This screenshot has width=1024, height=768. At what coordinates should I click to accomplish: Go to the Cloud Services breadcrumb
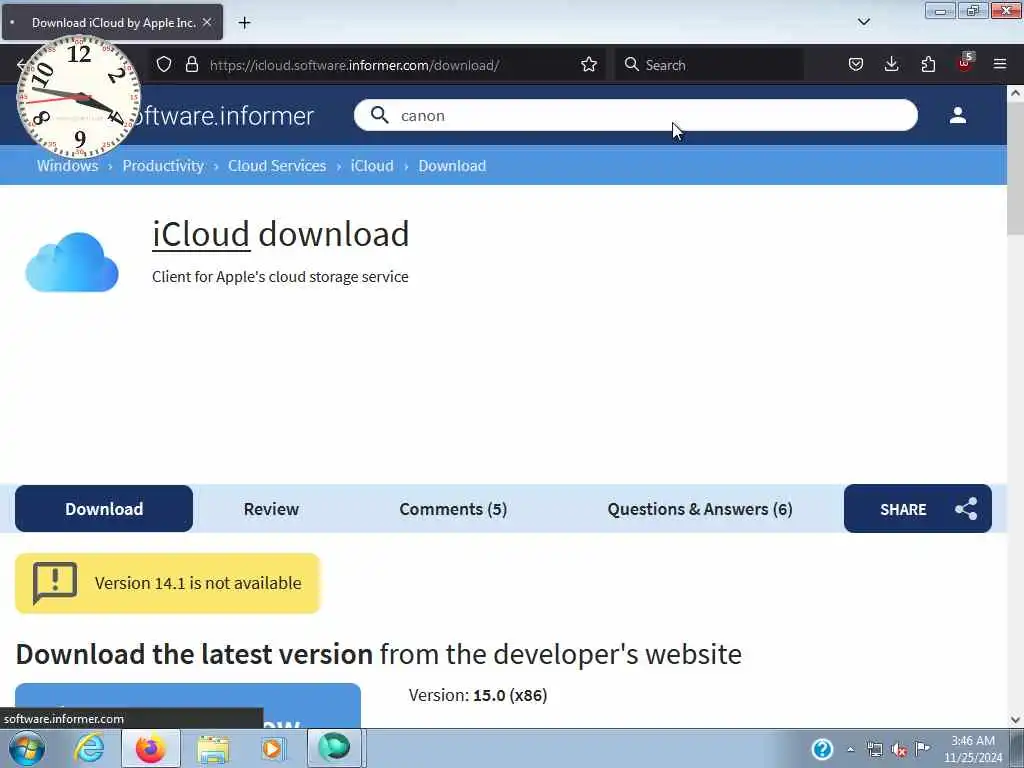tap(277, 166)
